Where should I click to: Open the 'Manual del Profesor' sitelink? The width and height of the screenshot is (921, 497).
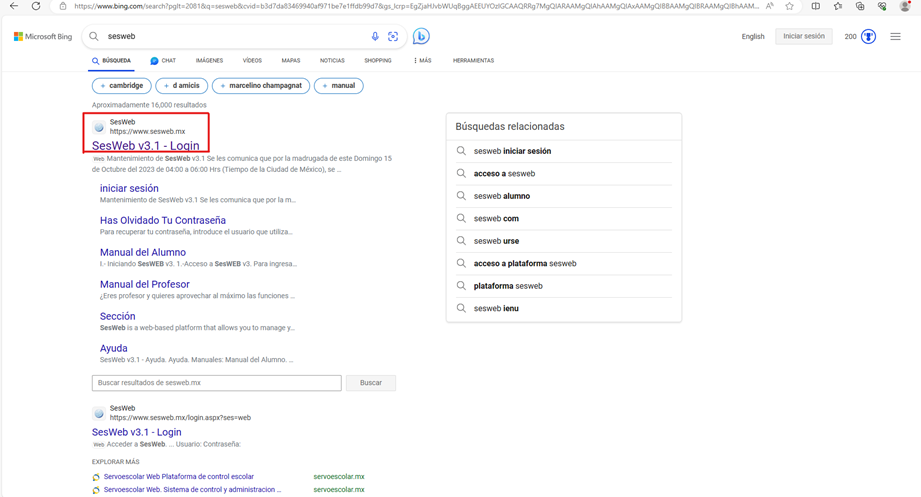(144, 284)
